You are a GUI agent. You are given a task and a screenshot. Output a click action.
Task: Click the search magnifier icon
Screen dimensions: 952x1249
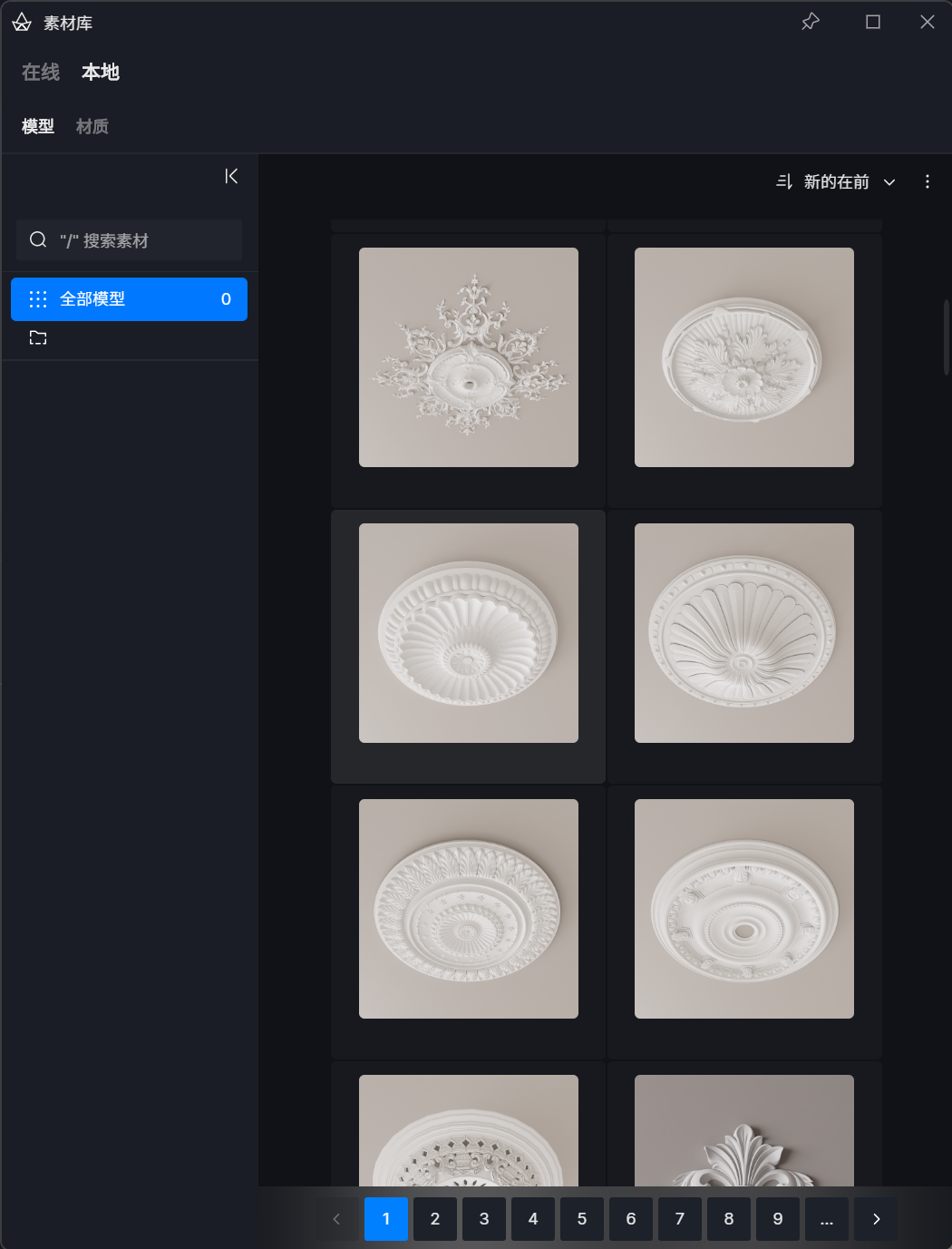pyautogui.click(x=38, y=240)
